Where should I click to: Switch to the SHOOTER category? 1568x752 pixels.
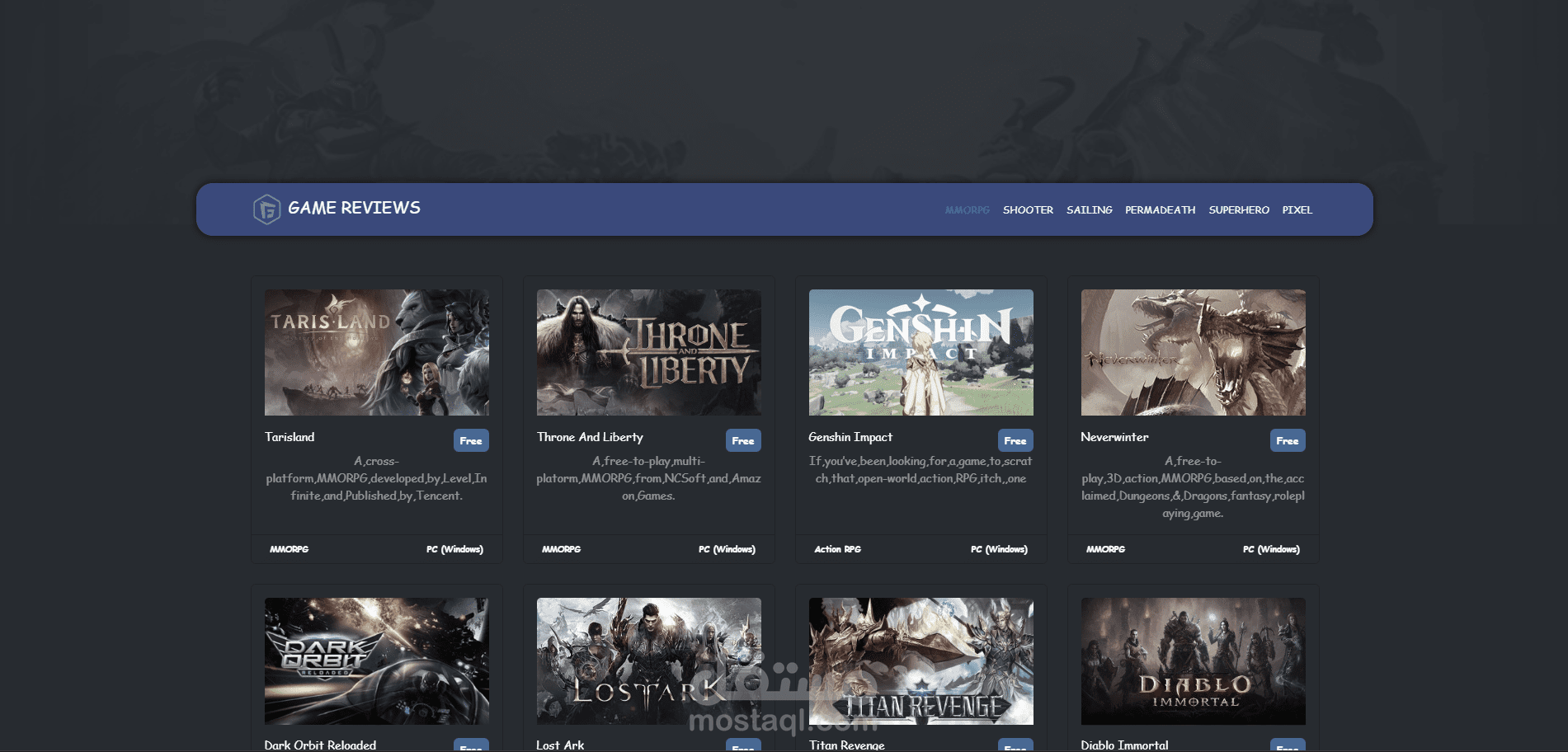tap(1028, 210)
